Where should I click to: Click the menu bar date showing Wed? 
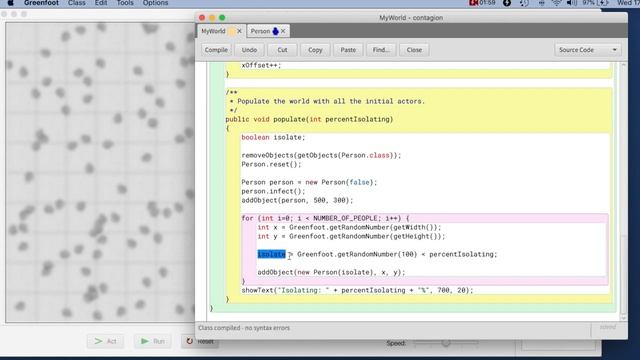click(x=628, y=3)
